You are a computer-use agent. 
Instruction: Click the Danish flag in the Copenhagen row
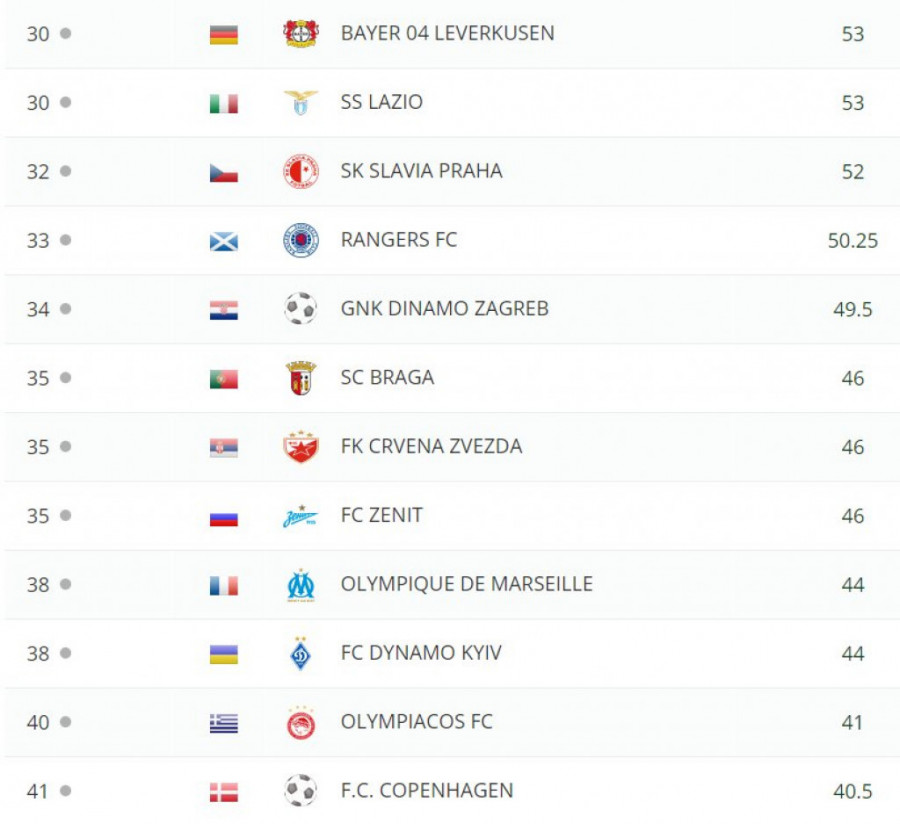pos(223,792)
